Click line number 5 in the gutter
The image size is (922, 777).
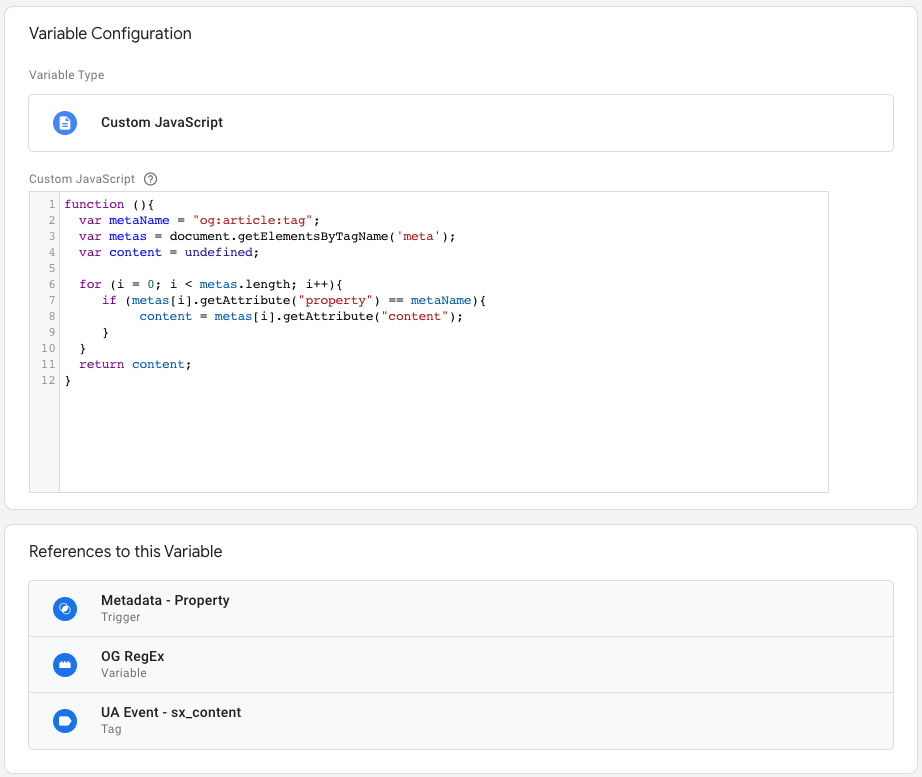click(x=52, y=268)
